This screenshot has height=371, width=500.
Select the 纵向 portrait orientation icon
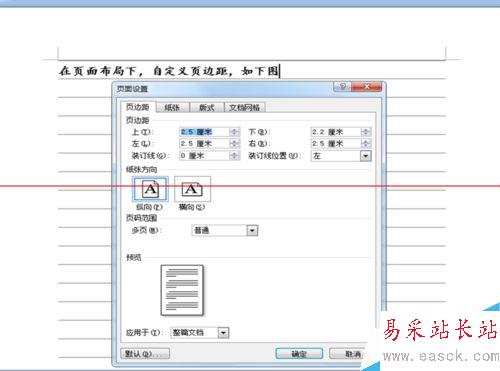click(150, 189)
